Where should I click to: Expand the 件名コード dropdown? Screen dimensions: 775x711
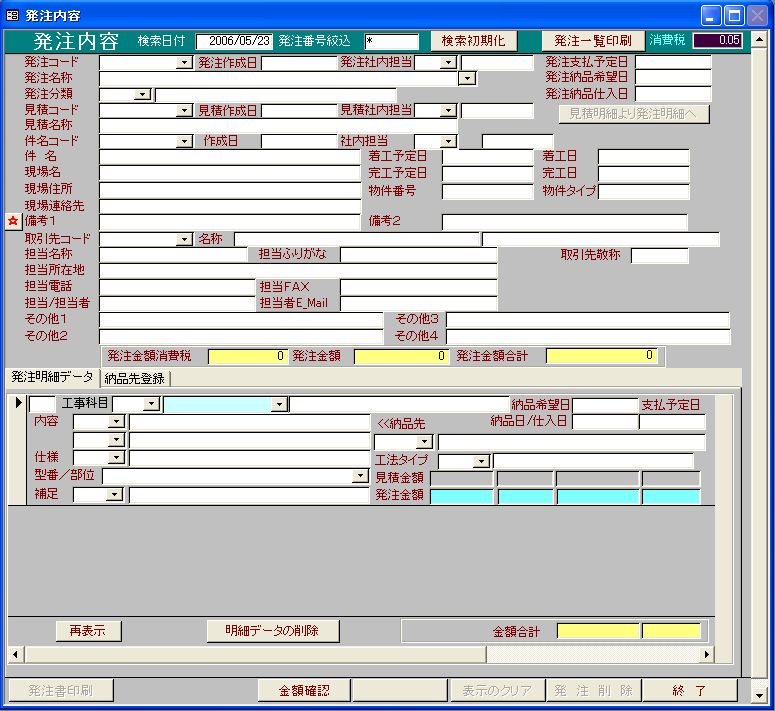click(184, 142)
